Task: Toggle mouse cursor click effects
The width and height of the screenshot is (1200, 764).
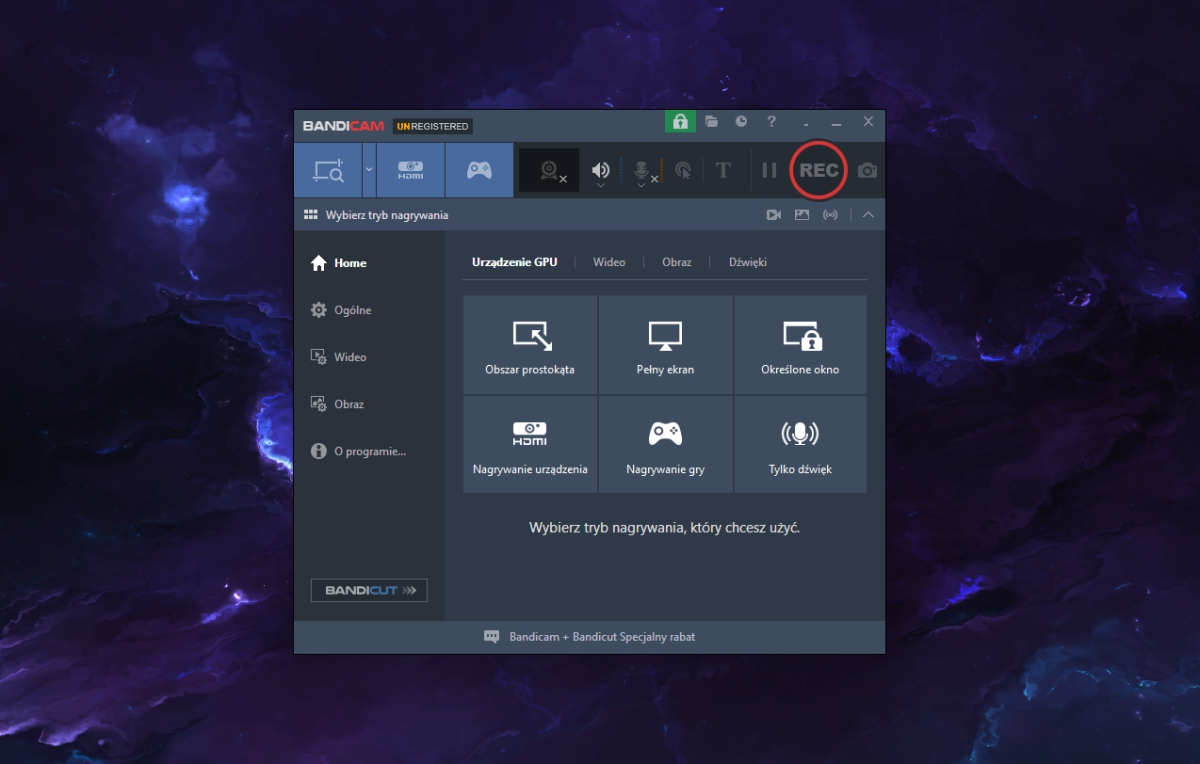Action: [683, 170]
